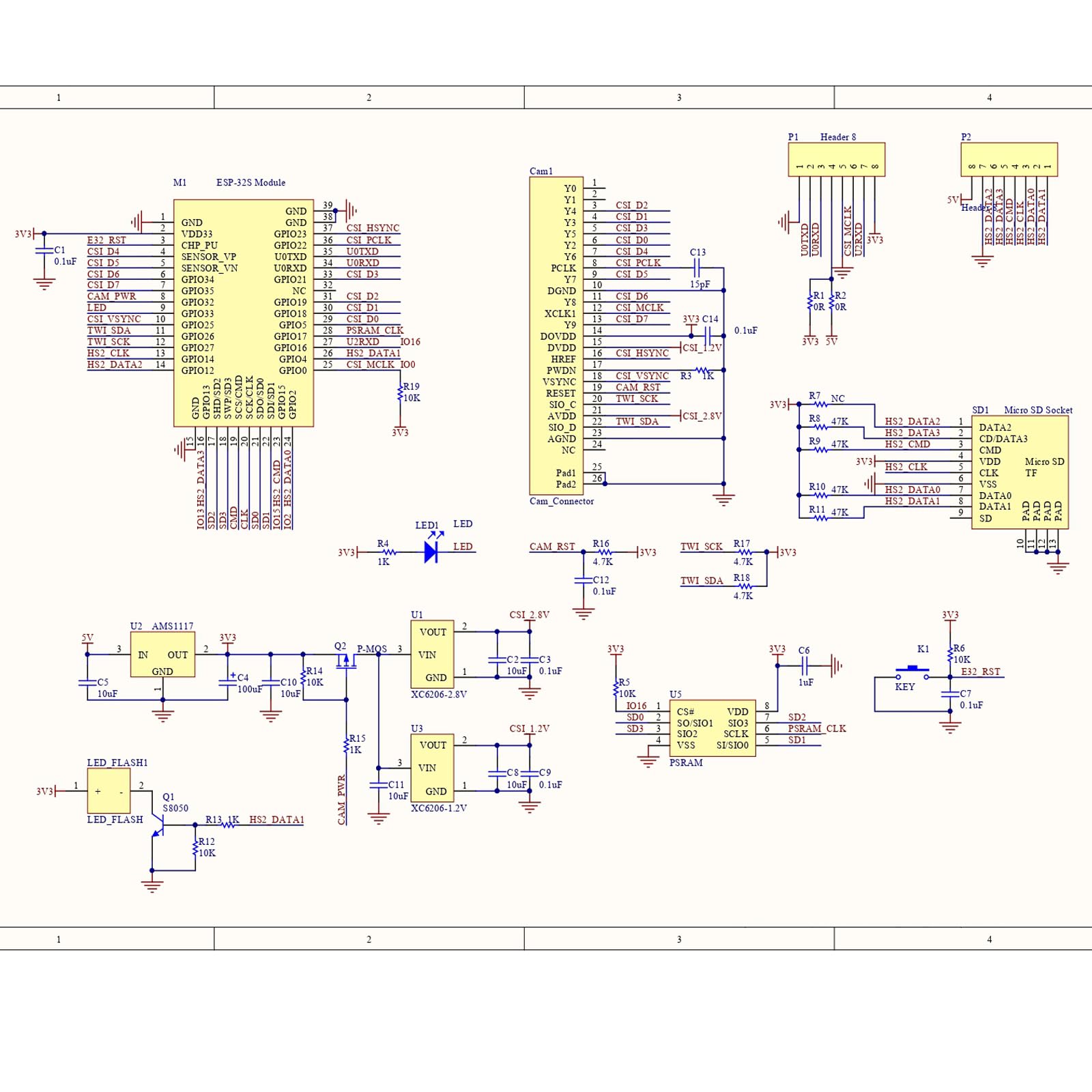Select the C13 15pF capacitor symbol
This screenshot has height=1092, width=1092.
(697, 268)
